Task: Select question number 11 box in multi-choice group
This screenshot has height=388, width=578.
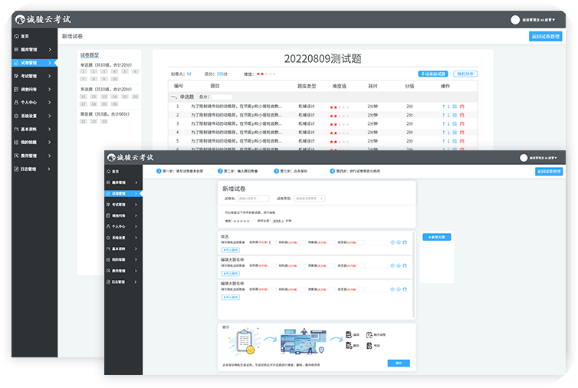Action: click(84, 97)
